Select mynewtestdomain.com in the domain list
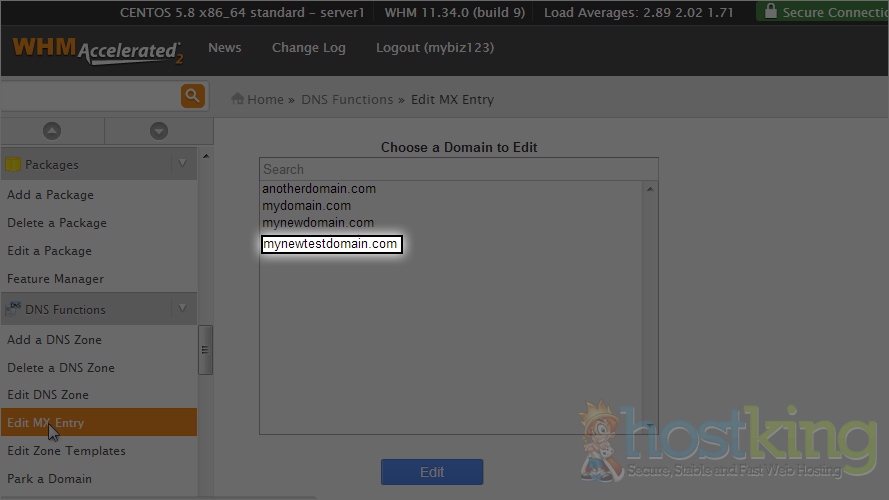Image resolution: width=889 pixels, height=500 pixels. 330,244
